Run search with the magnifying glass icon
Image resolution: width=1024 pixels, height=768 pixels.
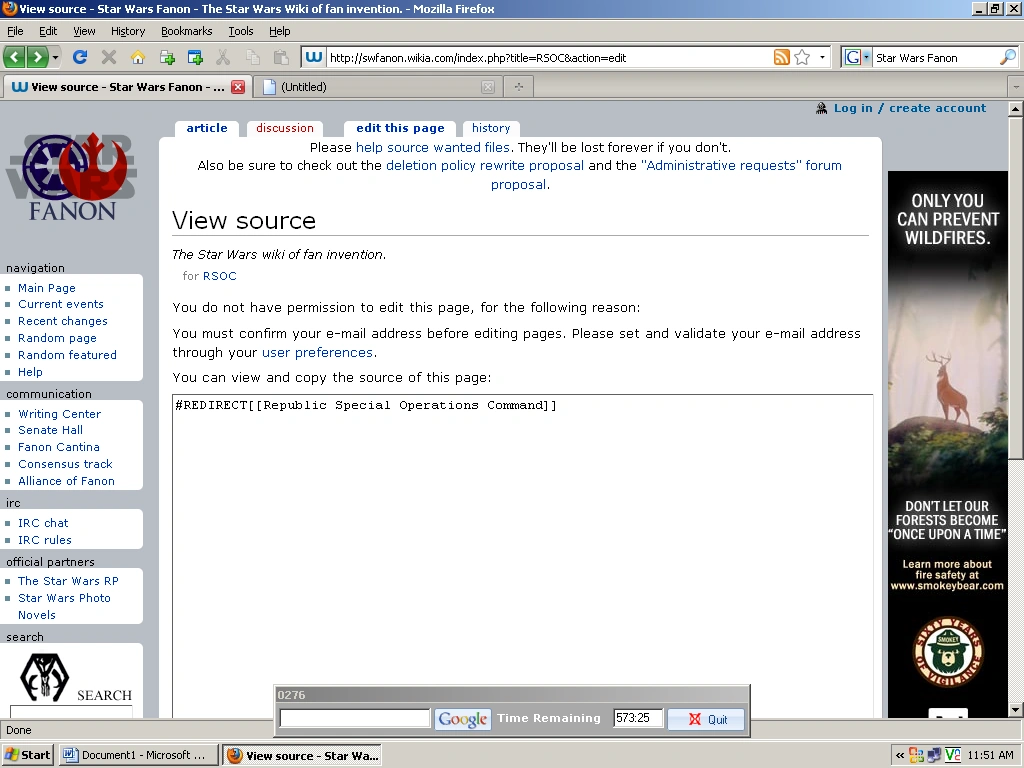[x=1008, y=57]
